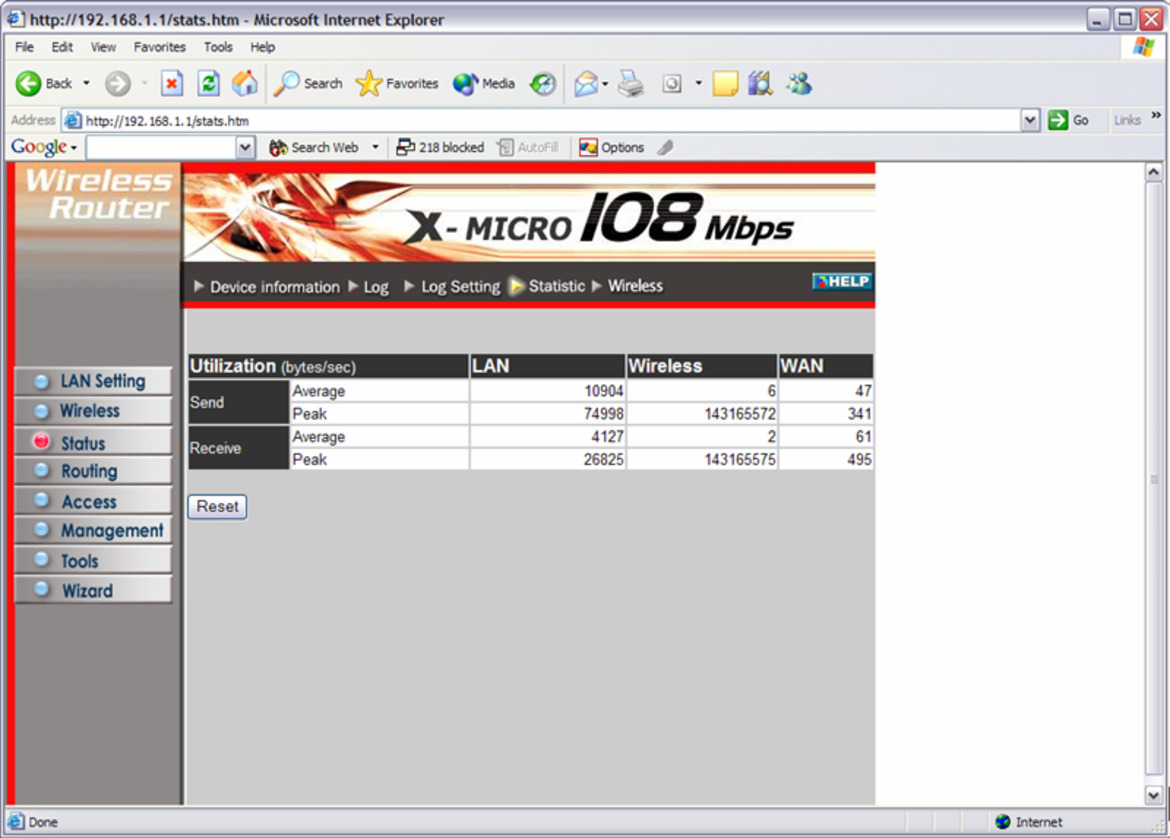The height and width of the screenshot is (838, 1170).
Task: Click the AutoFill toolbar button
Action: coord(528,148)
